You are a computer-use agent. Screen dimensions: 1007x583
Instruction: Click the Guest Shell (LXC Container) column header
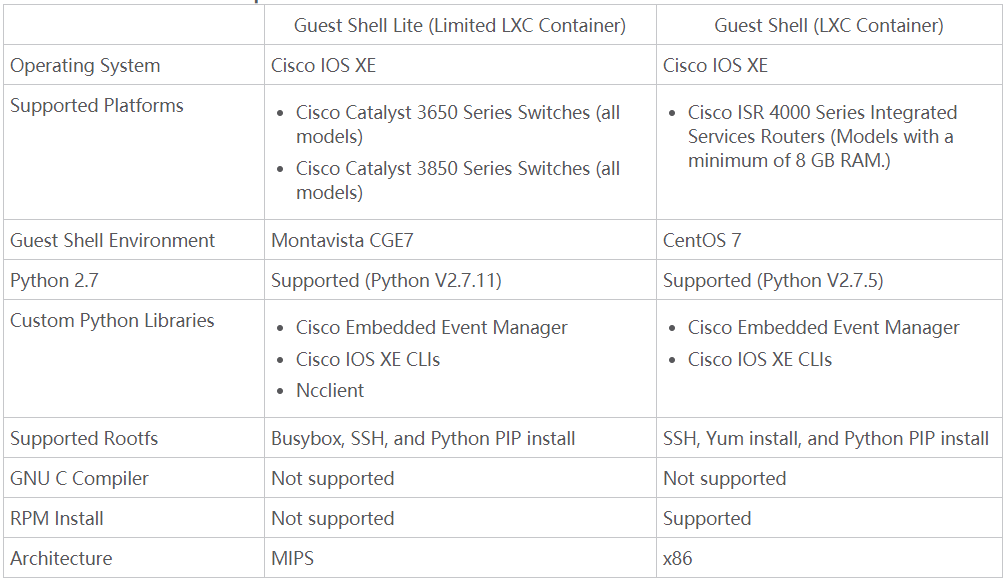(x=828, y=25)
